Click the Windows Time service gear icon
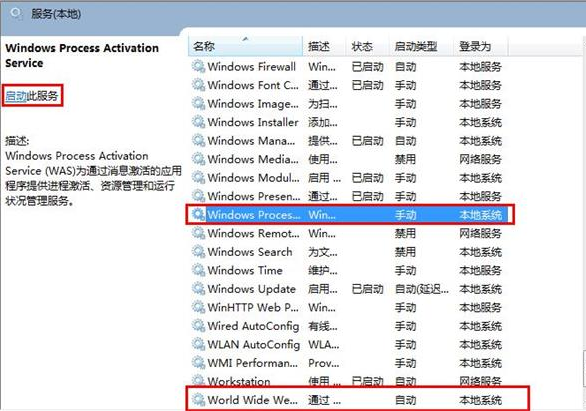This screenshot has height=411, width=586. click(x=198, y=270)
